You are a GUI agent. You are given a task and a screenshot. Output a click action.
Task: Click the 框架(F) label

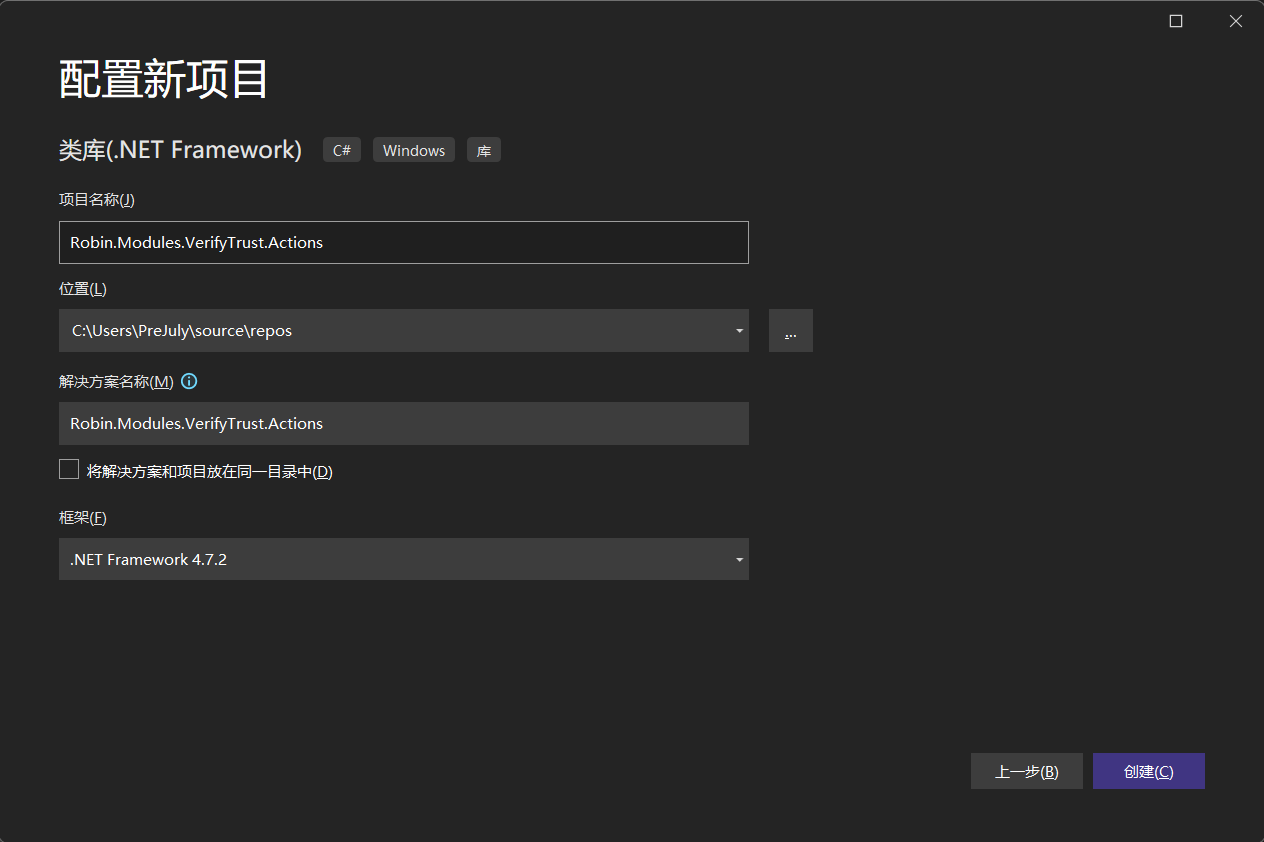tap(83, 518)
